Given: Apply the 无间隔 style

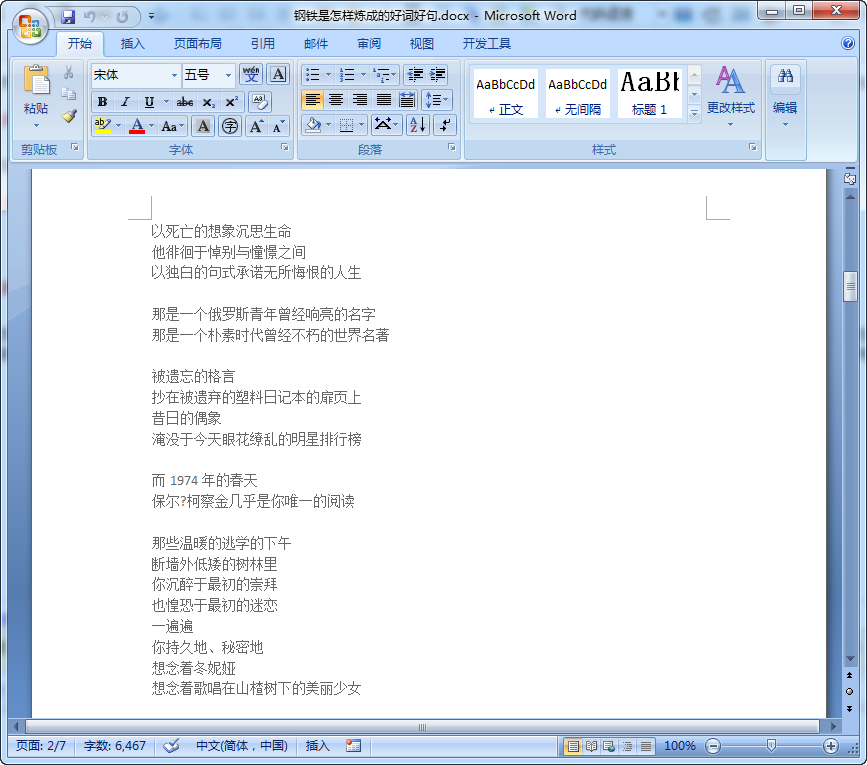Looking at the screenshot, I should (x=577, y=93).
